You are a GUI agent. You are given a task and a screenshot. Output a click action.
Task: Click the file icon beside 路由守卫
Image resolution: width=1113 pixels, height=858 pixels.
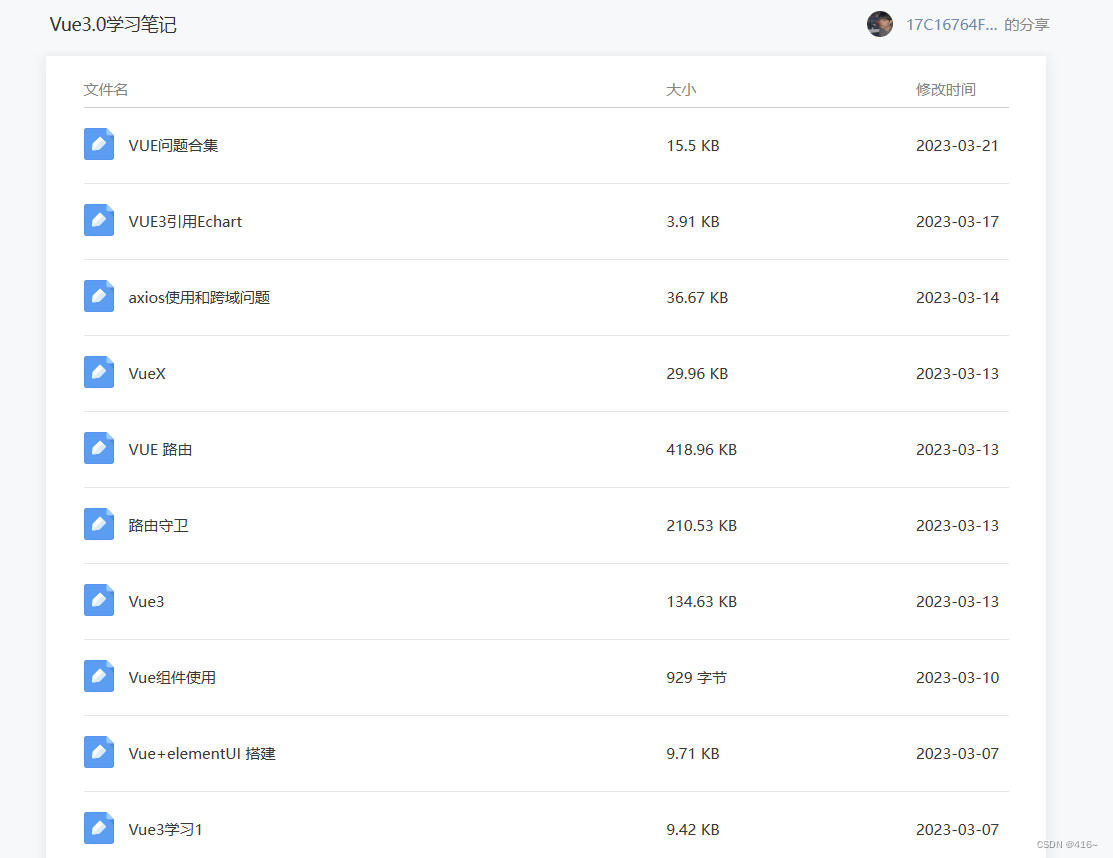click(99, 524)
